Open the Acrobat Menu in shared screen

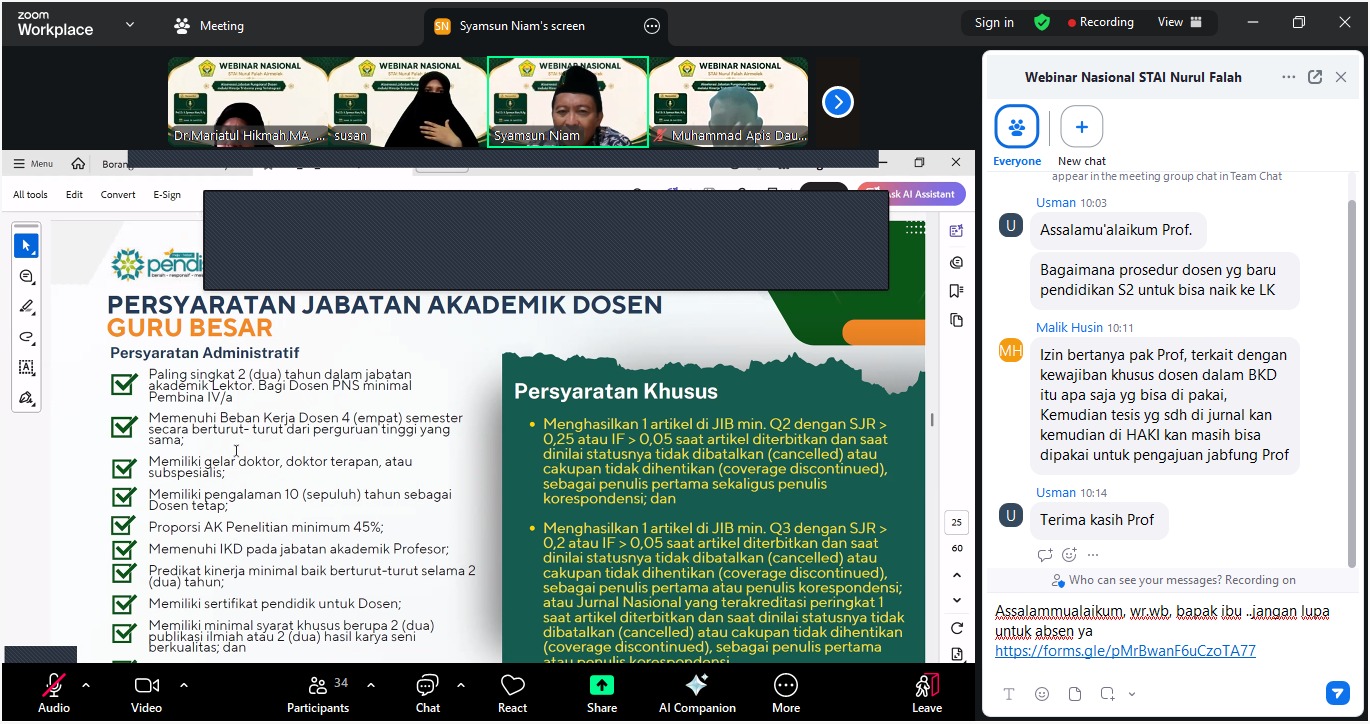(34, 164)
